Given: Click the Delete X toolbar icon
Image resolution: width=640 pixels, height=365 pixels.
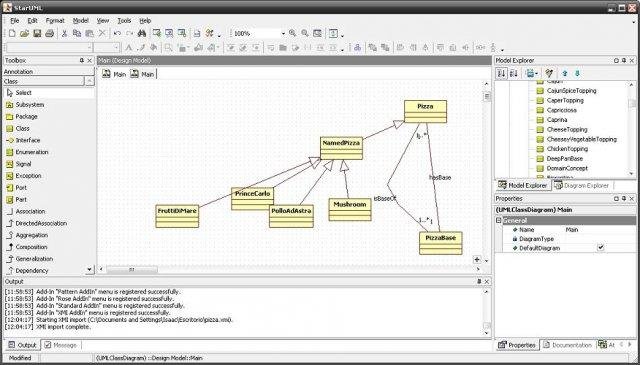Looking at the screenshot, I should (x=102, y=33).
